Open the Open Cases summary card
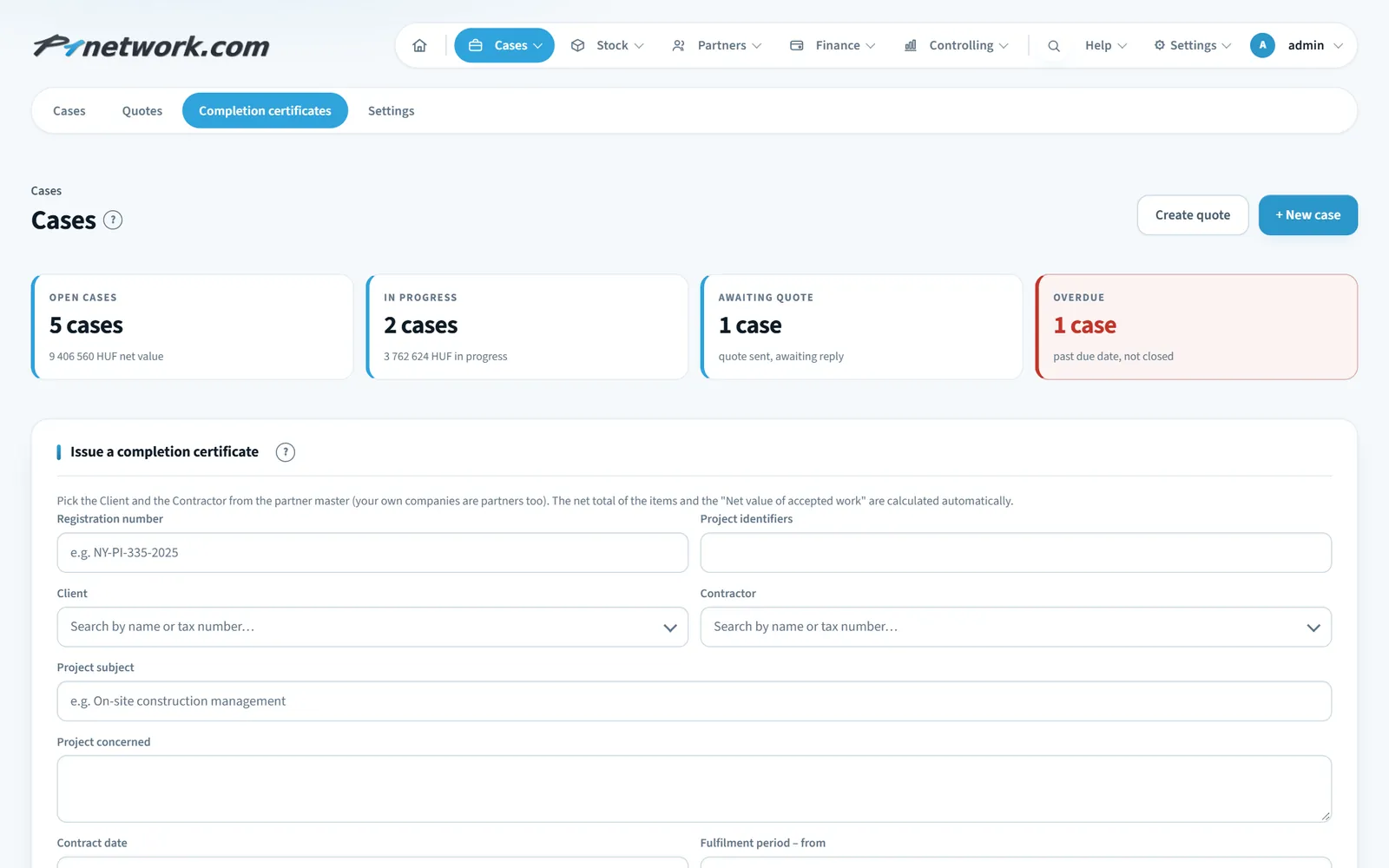The height and width of the screenshot is (868, 1389). (193, 327)
